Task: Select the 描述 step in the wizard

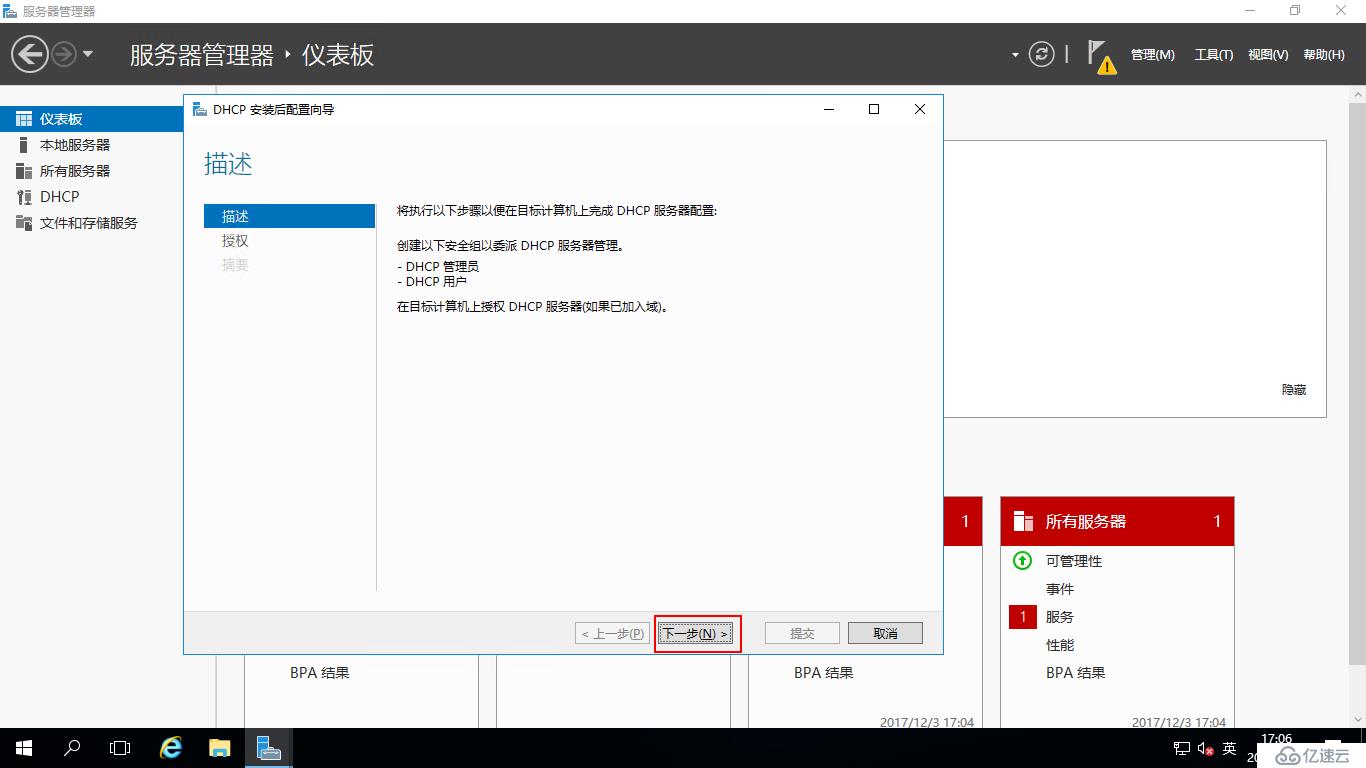Action: (289, 216)
